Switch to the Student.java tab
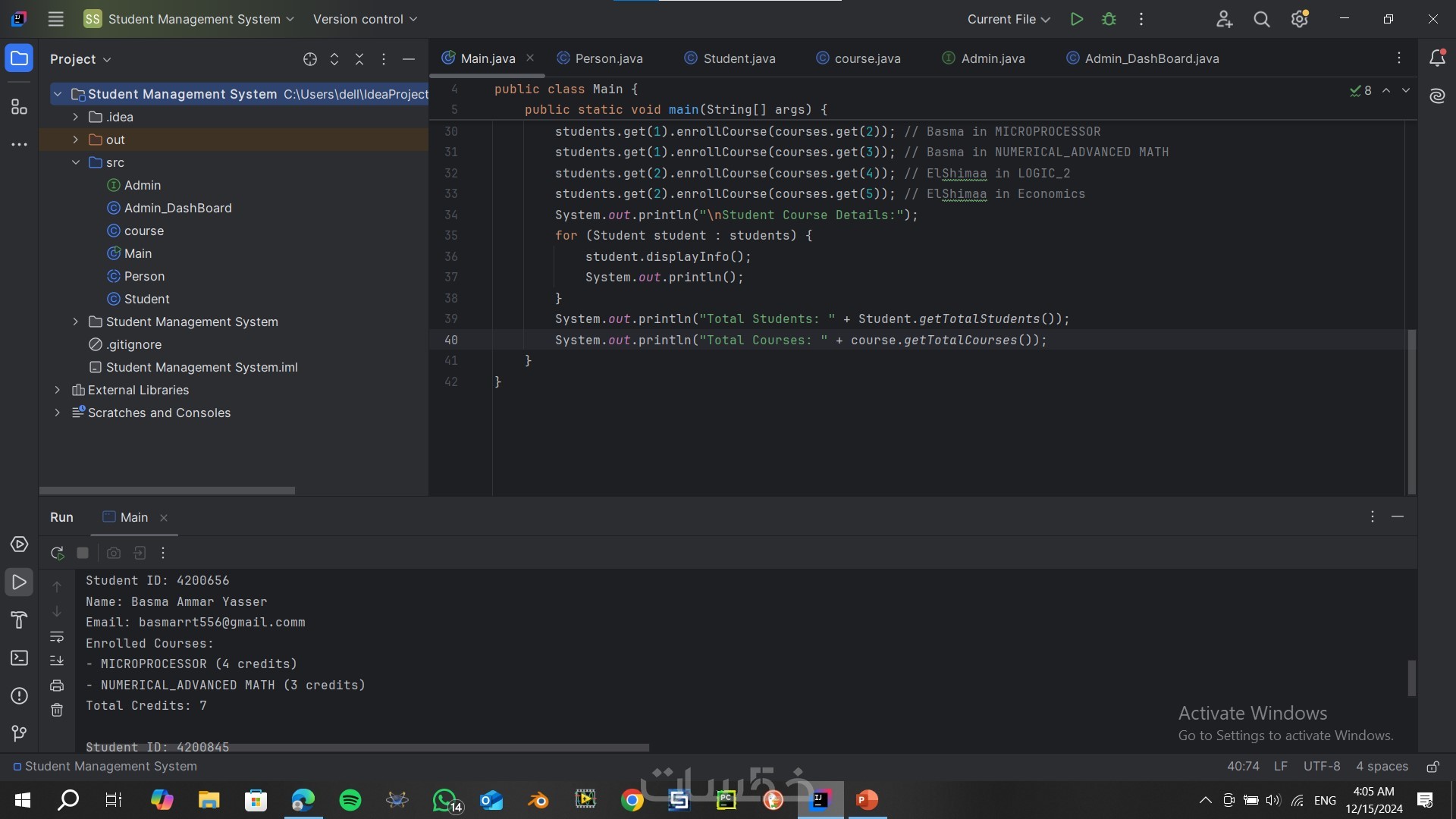Screen dimensions: 1456x819 739,58
